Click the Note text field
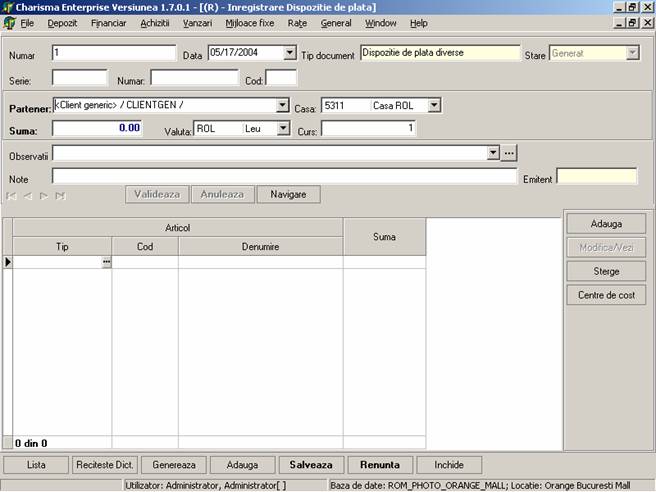This screenshot has height=492, width=656. pyautogui.click(x=285, y=176)
